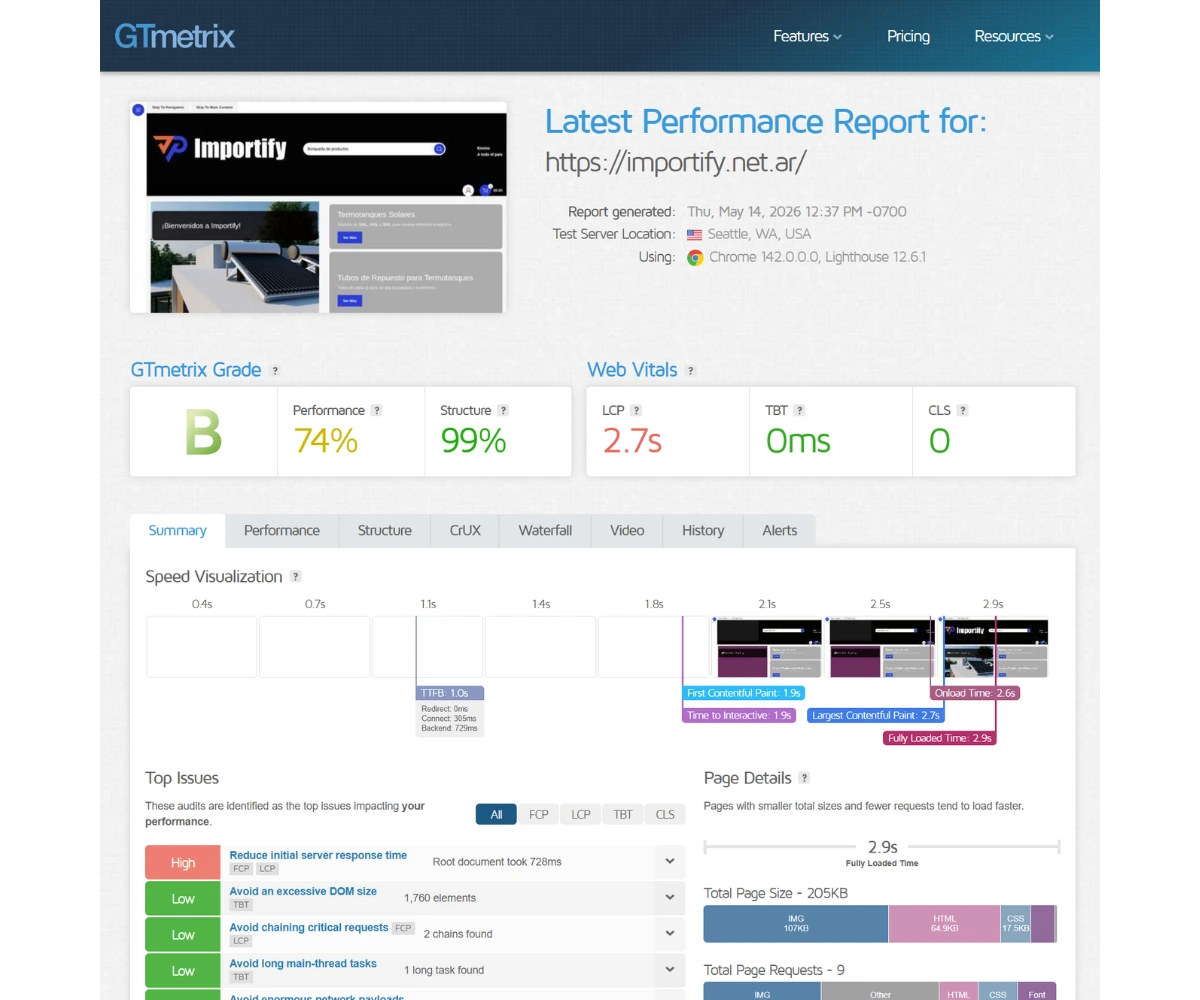Select the Summary tab
This screenshot has height=1000, width=1200.
point(178,530)
